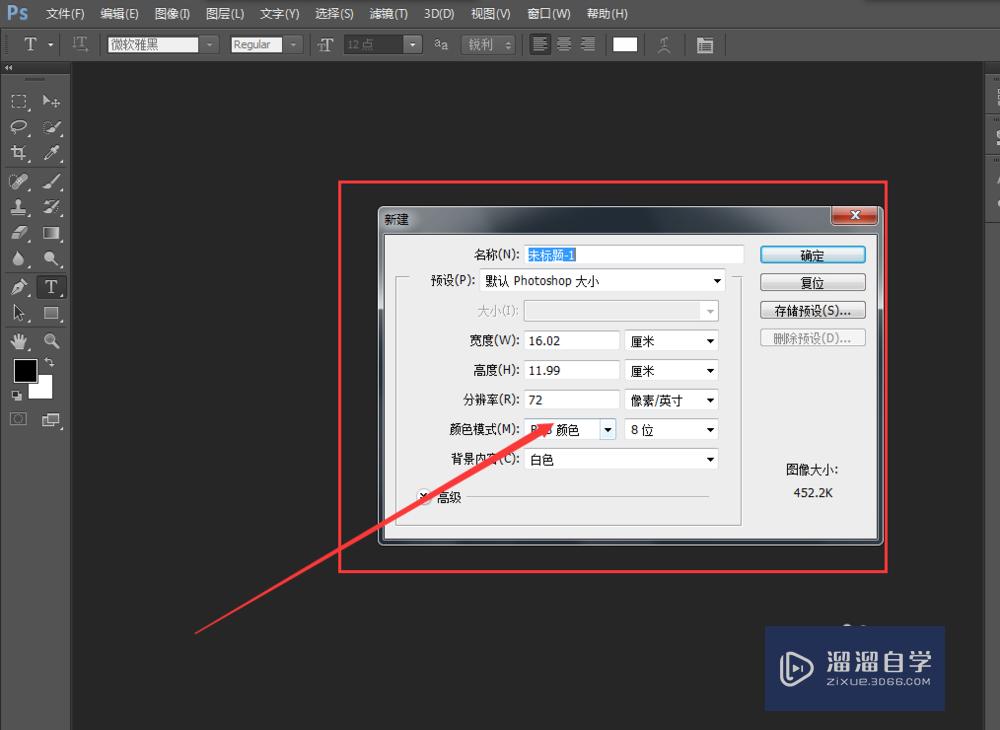Click the resolution value field
This screenshot has height=730, width=1000.
click(571, 400)
